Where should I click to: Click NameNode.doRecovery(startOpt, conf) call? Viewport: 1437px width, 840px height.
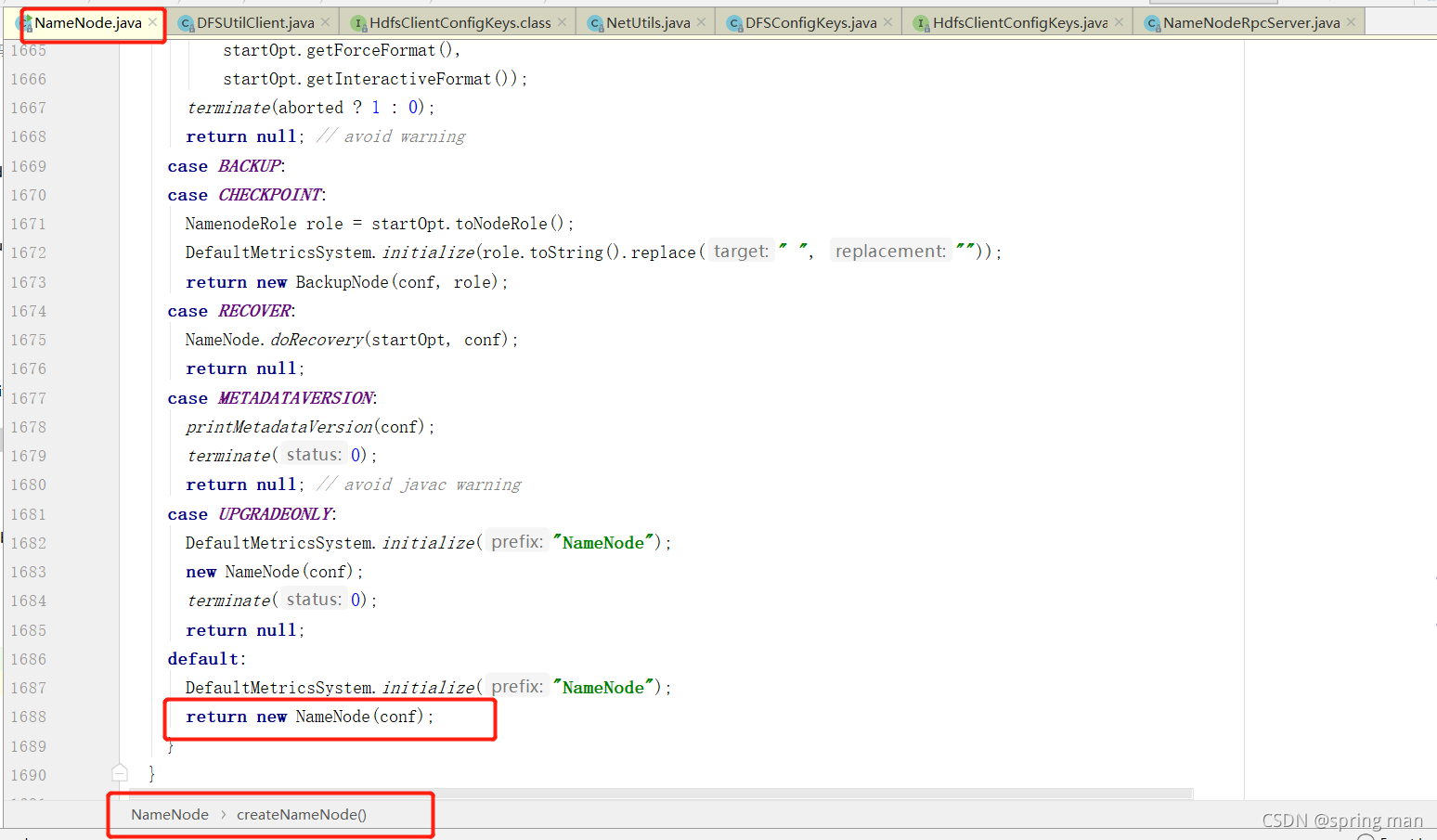tap(352, 340)
